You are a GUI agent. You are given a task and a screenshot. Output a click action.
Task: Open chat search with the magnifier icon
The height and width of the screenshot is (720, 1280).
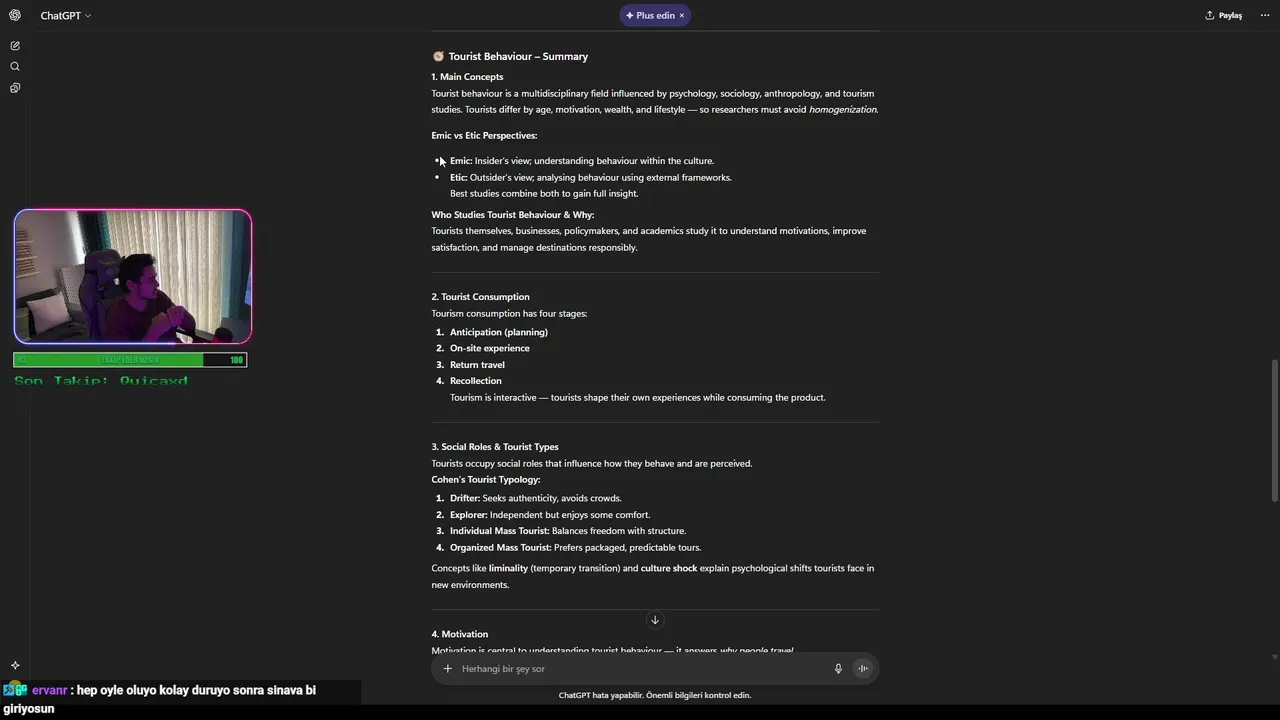(15, 67)
